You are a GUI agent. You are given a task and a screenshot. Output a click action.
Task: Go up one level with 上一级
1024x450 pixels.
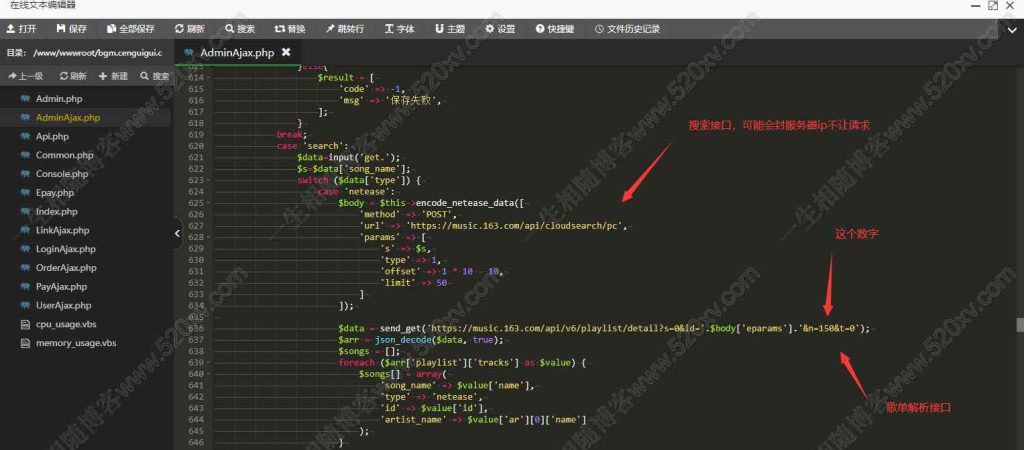point(25,76)
